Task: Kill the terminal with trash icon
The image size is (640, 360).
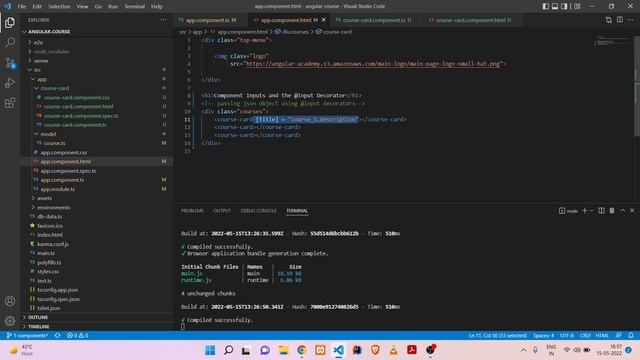Action: (x=612, y=211)
